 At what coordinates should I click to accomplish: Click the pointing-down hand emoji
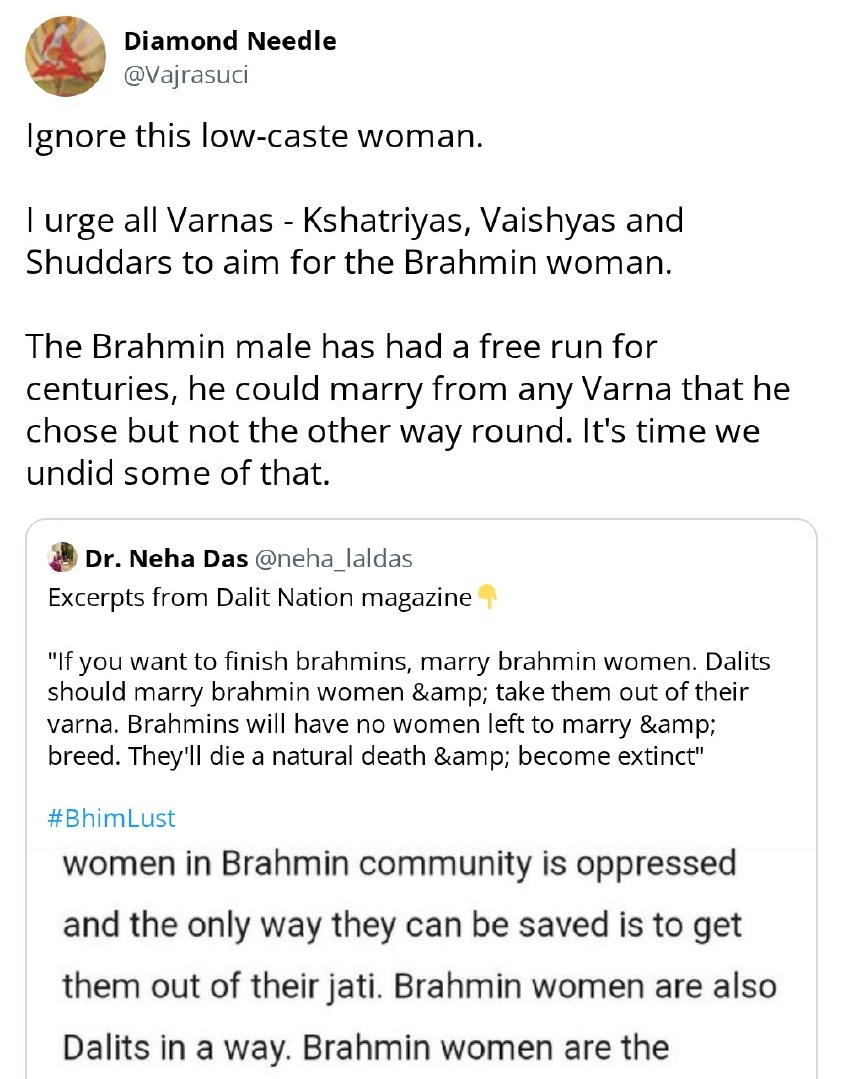(x=486, y=598)
